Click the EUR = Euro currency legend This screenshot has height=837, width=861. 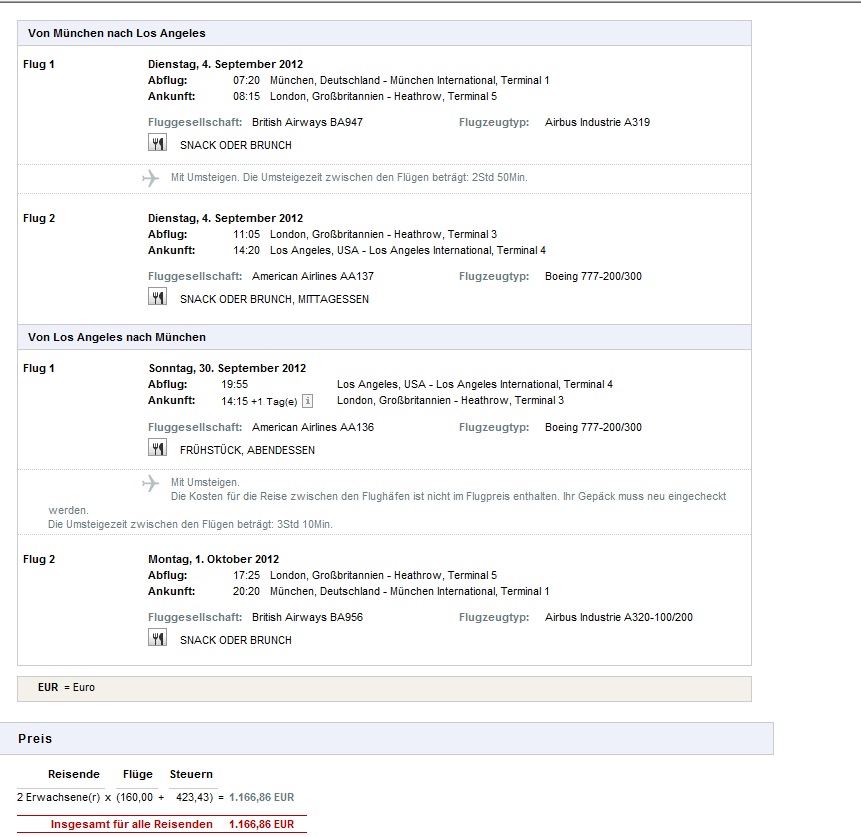[x=66, y=688]
